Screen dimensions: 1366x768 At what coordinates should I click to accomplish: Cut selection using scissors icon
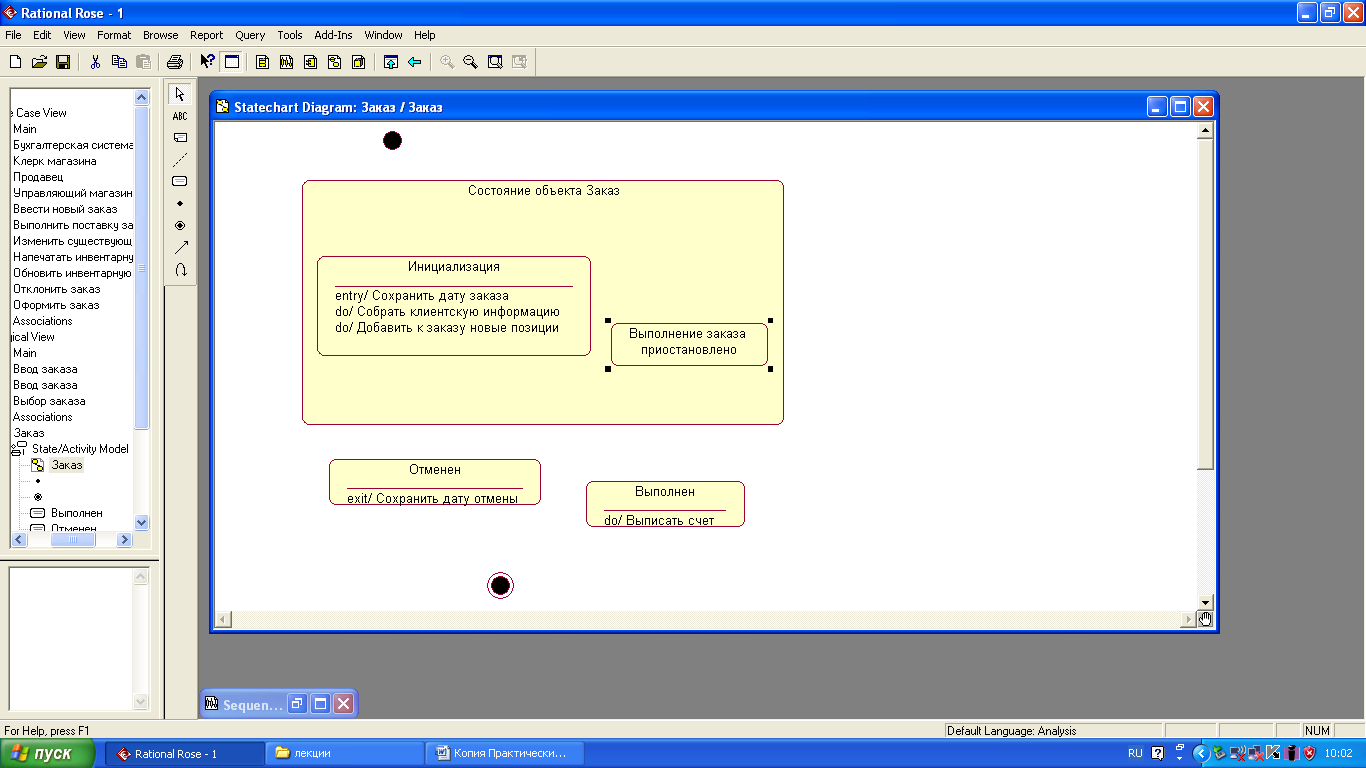pos(96,62)
